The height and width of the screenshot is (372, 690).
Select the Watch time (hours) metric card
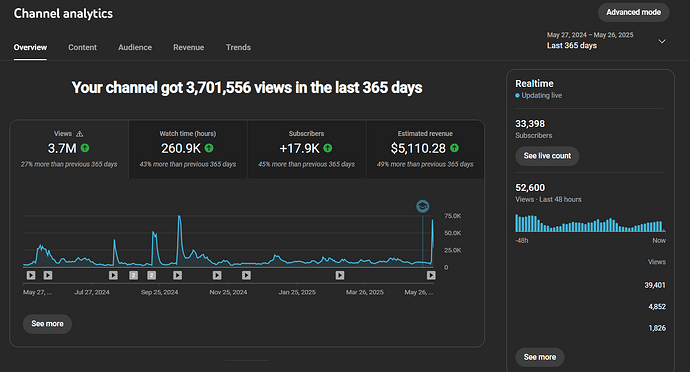pos(188,149)
